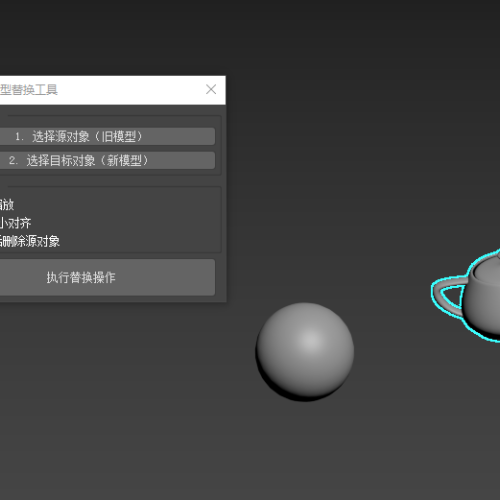Click empty white title bar space beside close X
Viewport: 500px width, 500px height.
(x=133, y=90)
